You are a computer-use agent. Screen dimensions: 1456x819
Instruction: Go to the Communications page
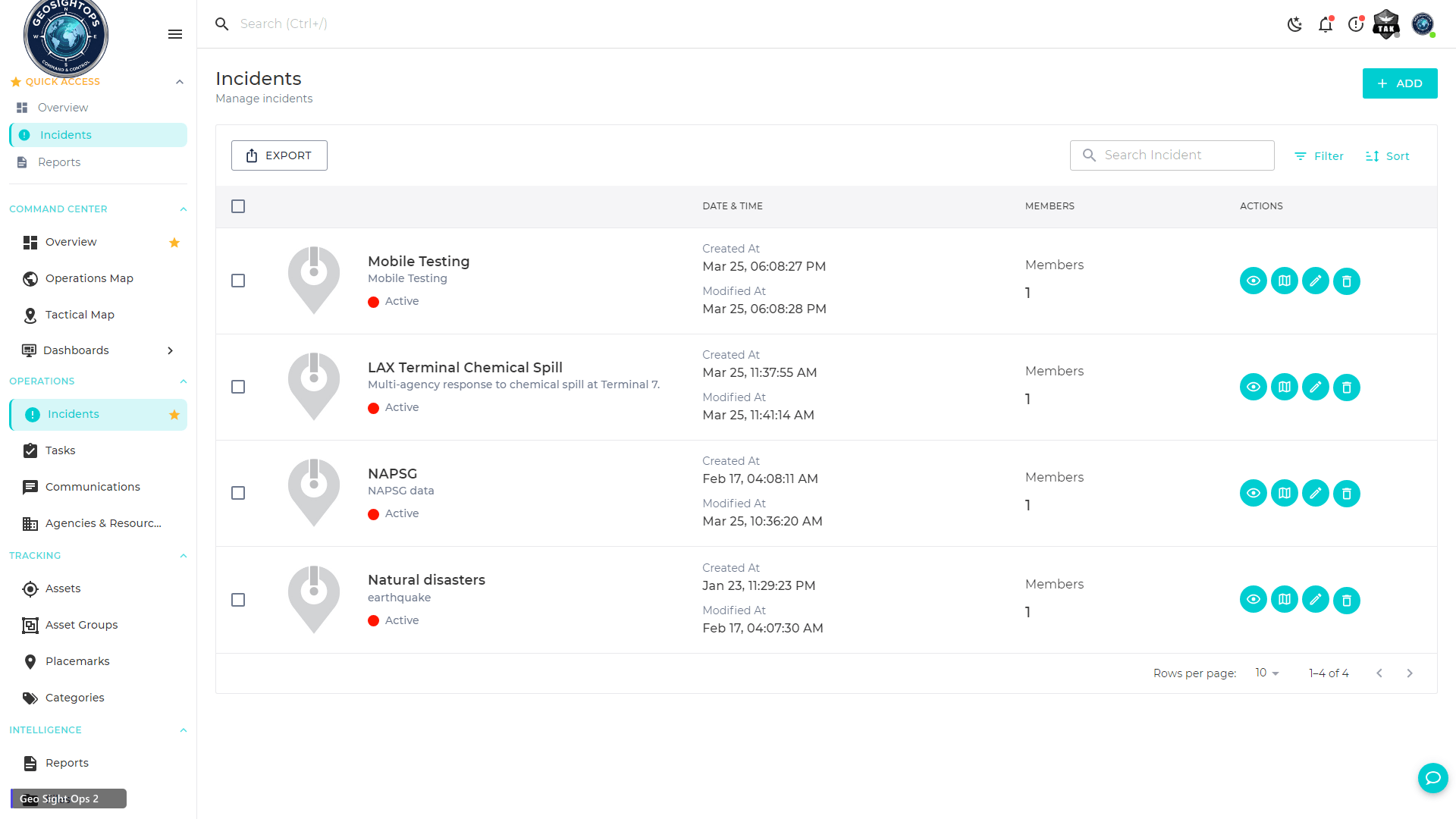[x=92, y=486]
